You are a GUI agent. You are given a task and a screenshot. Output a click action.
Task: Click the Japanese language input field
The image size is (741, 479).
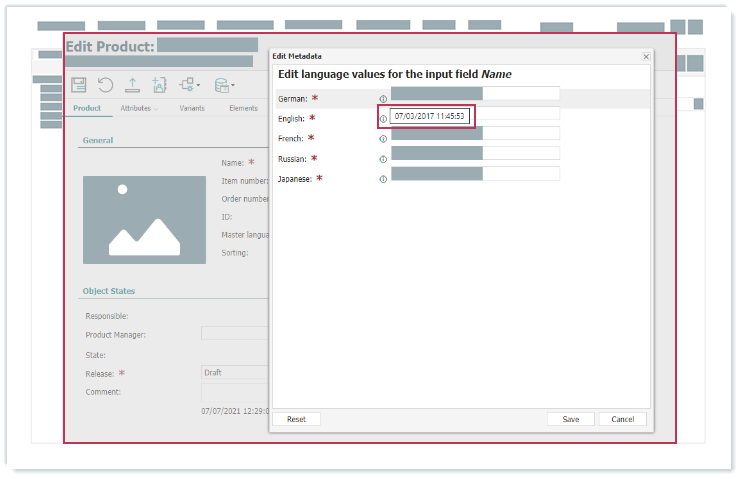tap(475, 174)
